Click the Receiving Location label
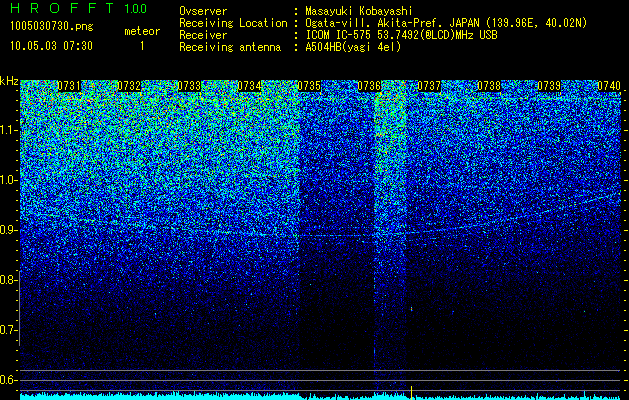 pos(233,23)
